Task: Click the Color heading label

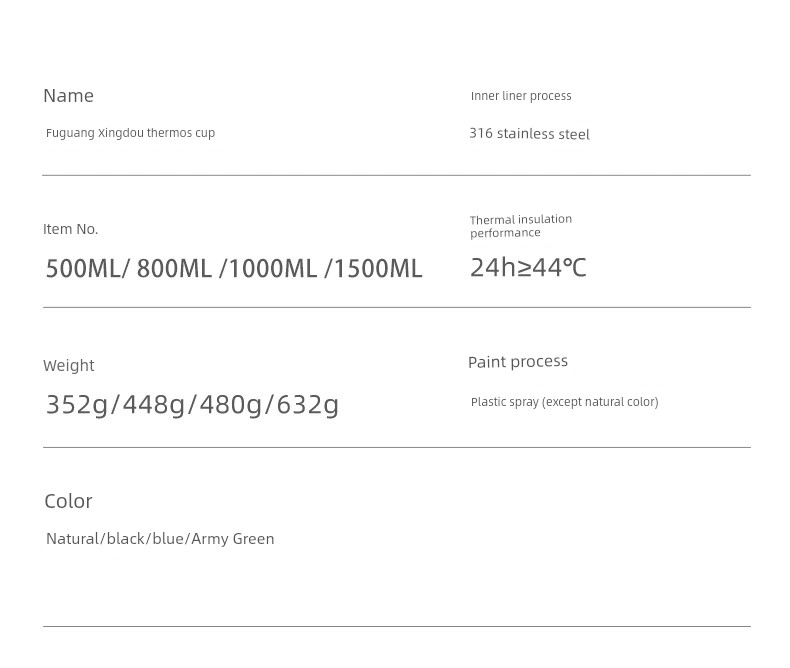Action: pyautogui.click(x=68, y=501)
